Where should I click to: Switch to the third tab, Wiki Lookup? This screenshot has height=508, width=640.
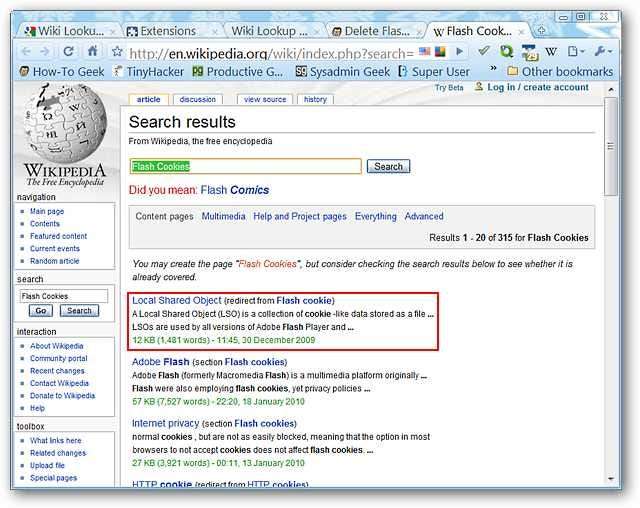tap(270, 31)
